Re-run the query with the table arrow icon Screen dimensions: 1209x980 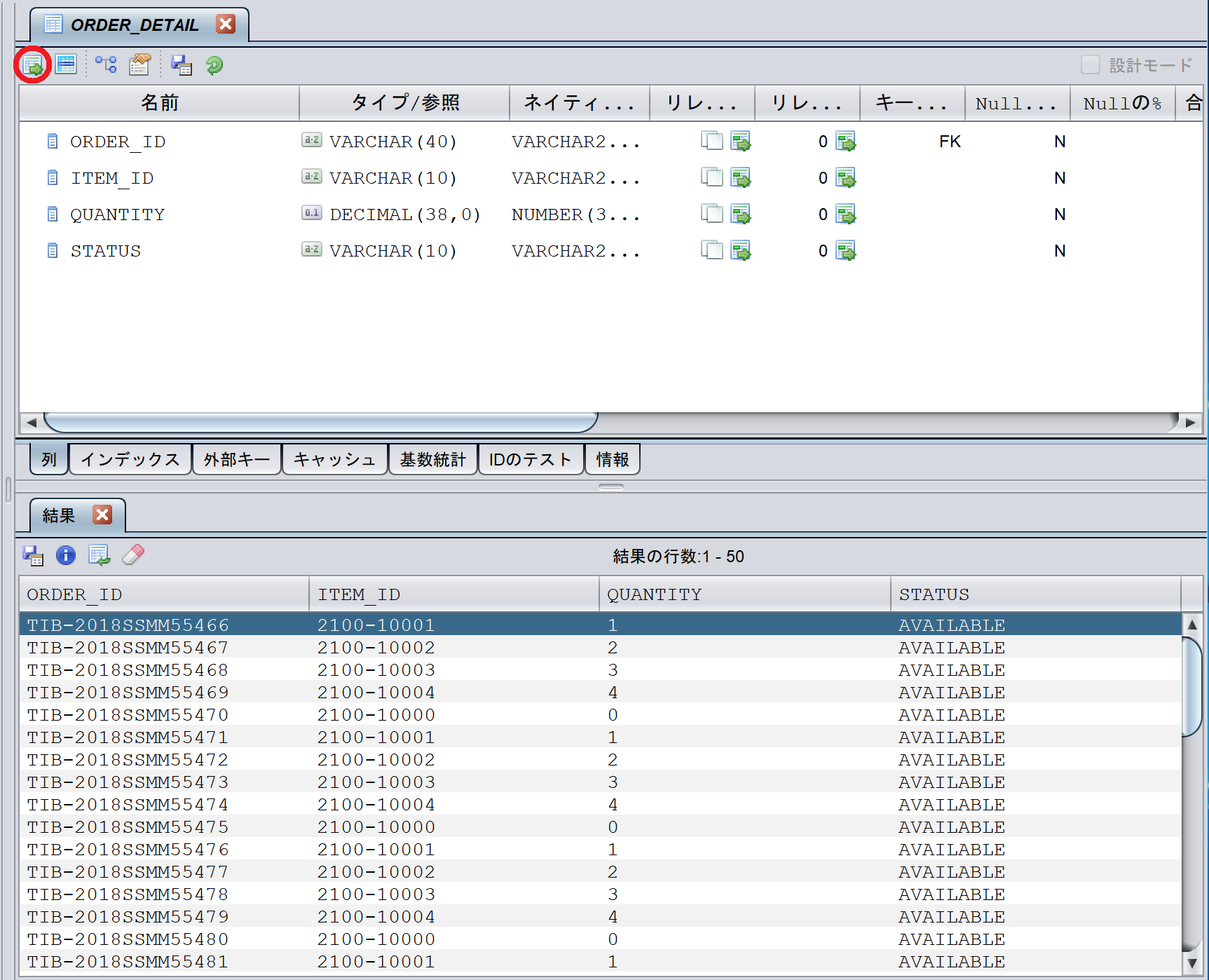[x=100, y=555]
